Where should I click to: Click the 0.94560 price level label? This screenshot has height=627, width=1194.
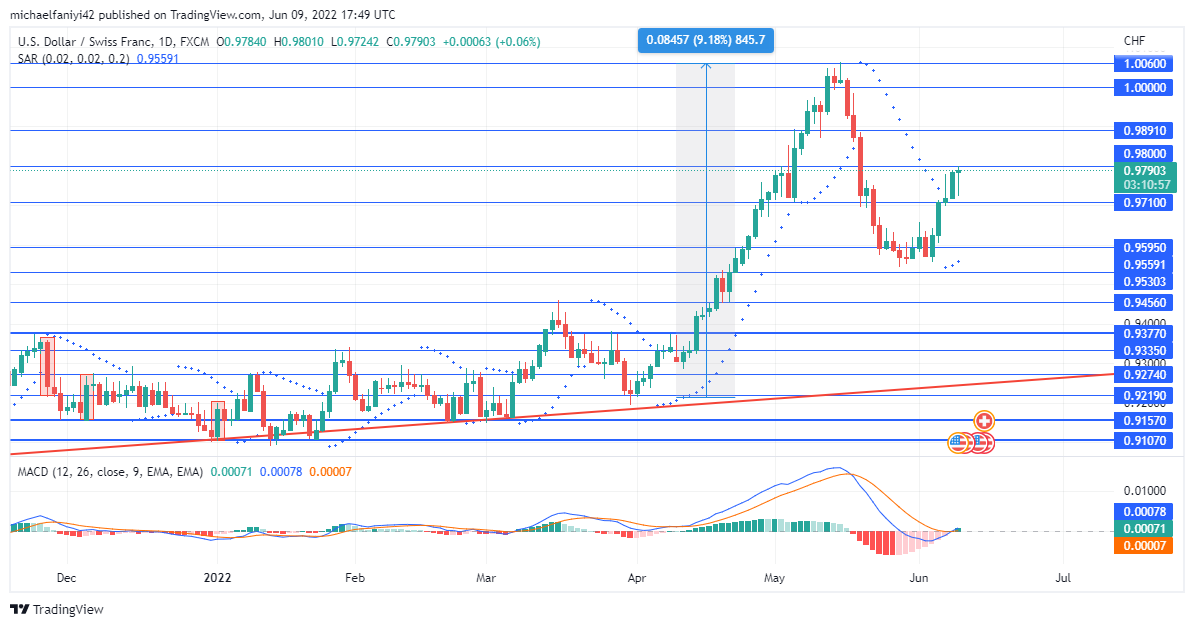(x=1145, y=303)
